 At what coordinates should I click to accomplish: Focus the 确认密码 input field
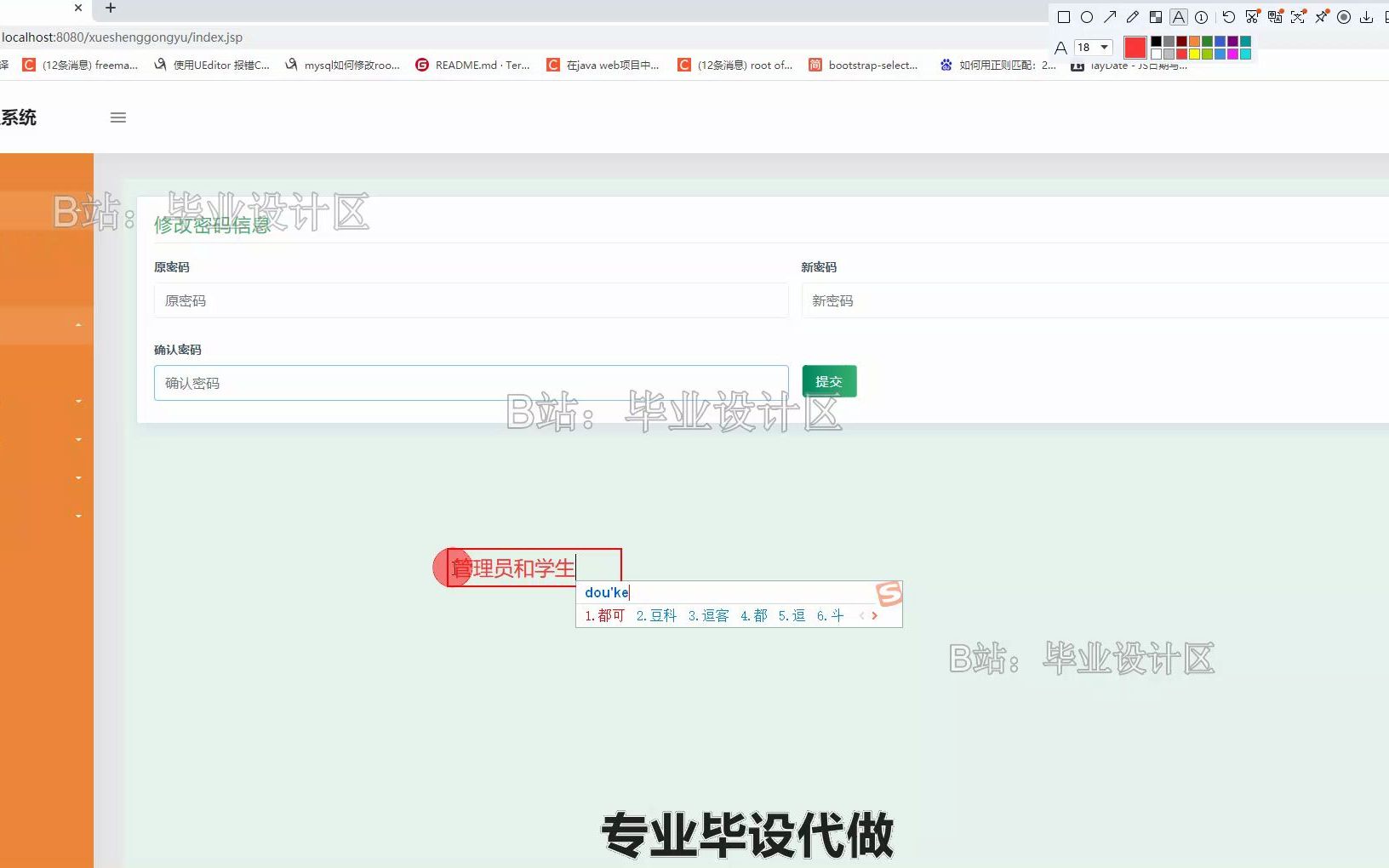pyautogui.click(x=471, y=383)
